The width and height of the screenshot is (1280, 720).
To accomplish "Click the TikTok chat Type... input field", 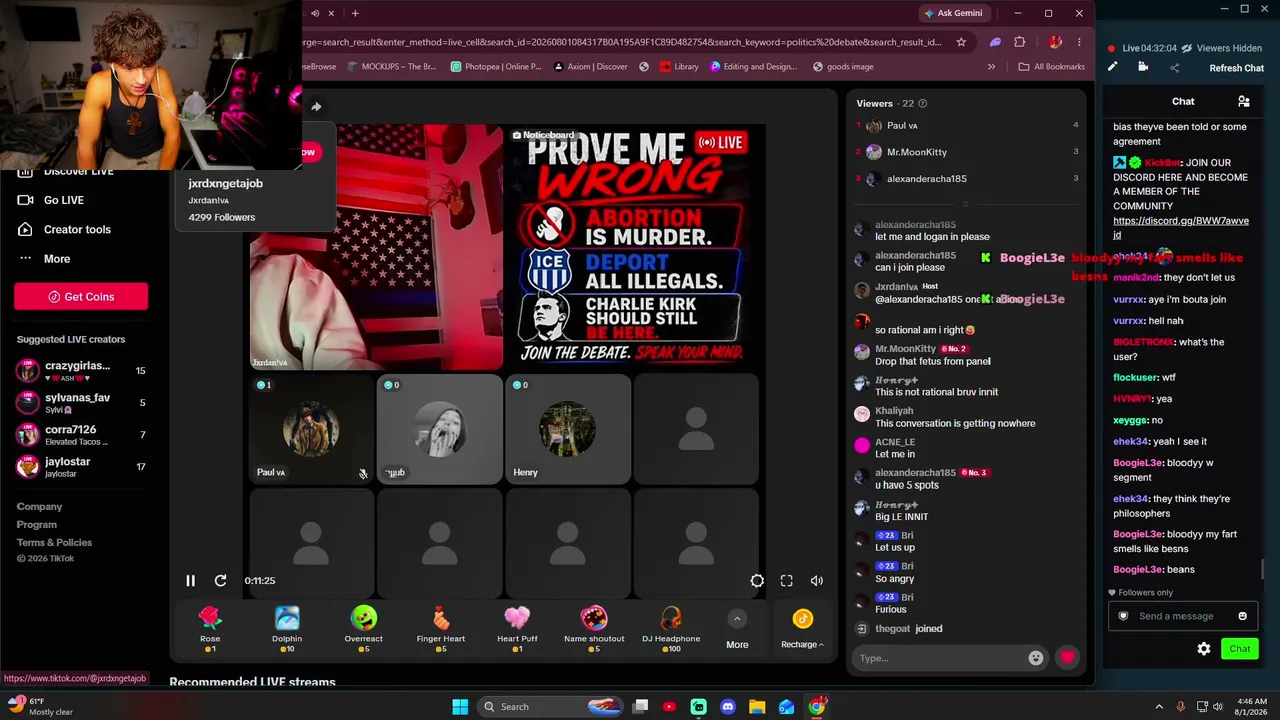I will pyautogui.click(x=940, y=658).
